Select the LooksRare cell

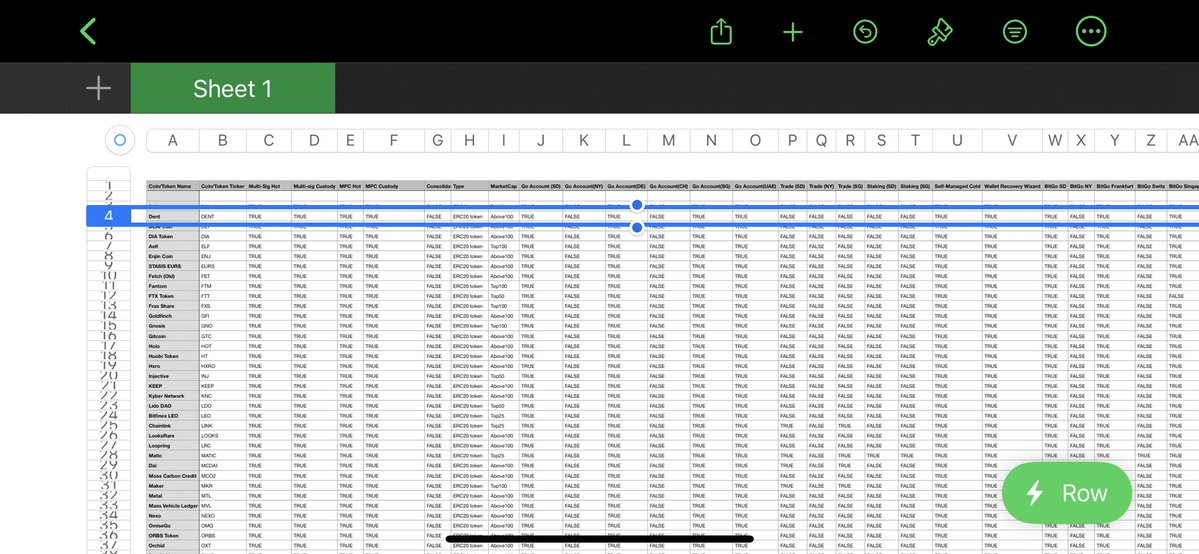[173, 435]
